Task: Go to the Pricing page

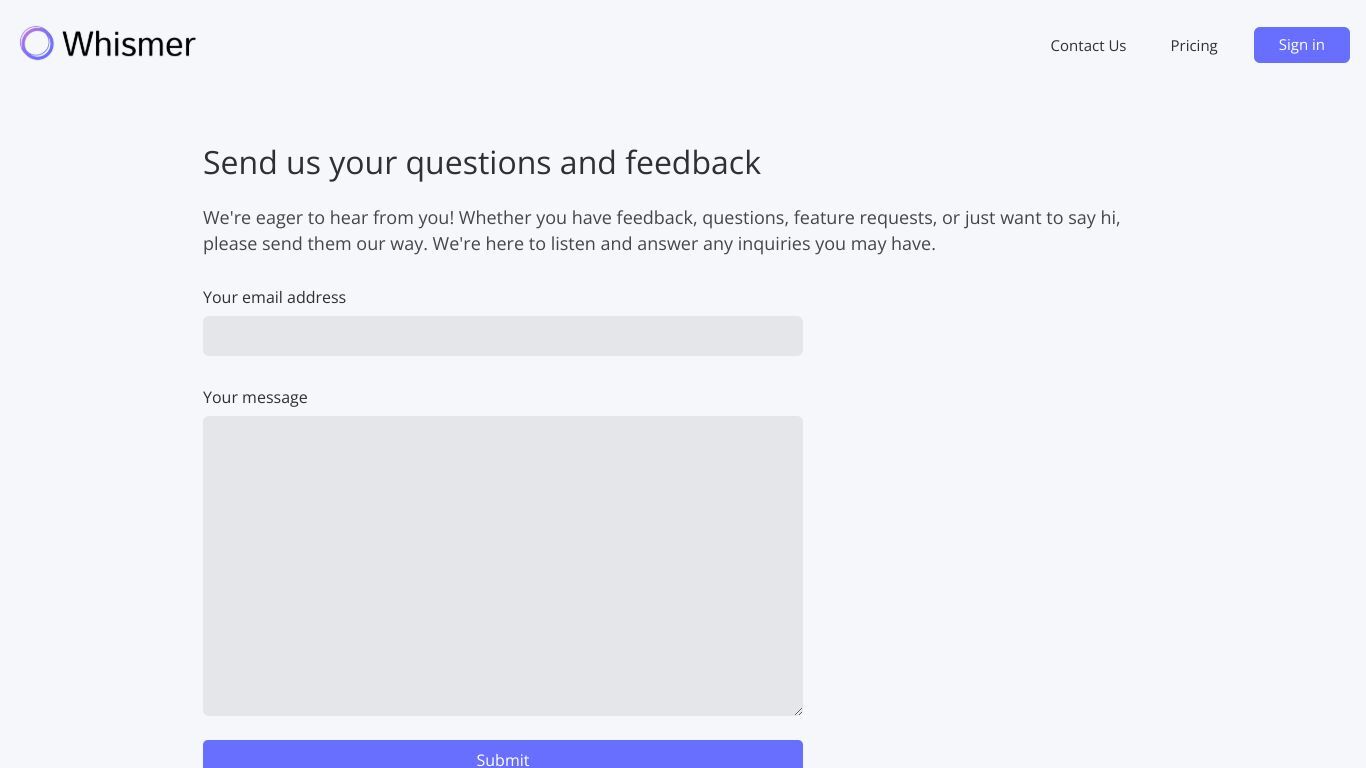Action: [x=1194, y=45]
